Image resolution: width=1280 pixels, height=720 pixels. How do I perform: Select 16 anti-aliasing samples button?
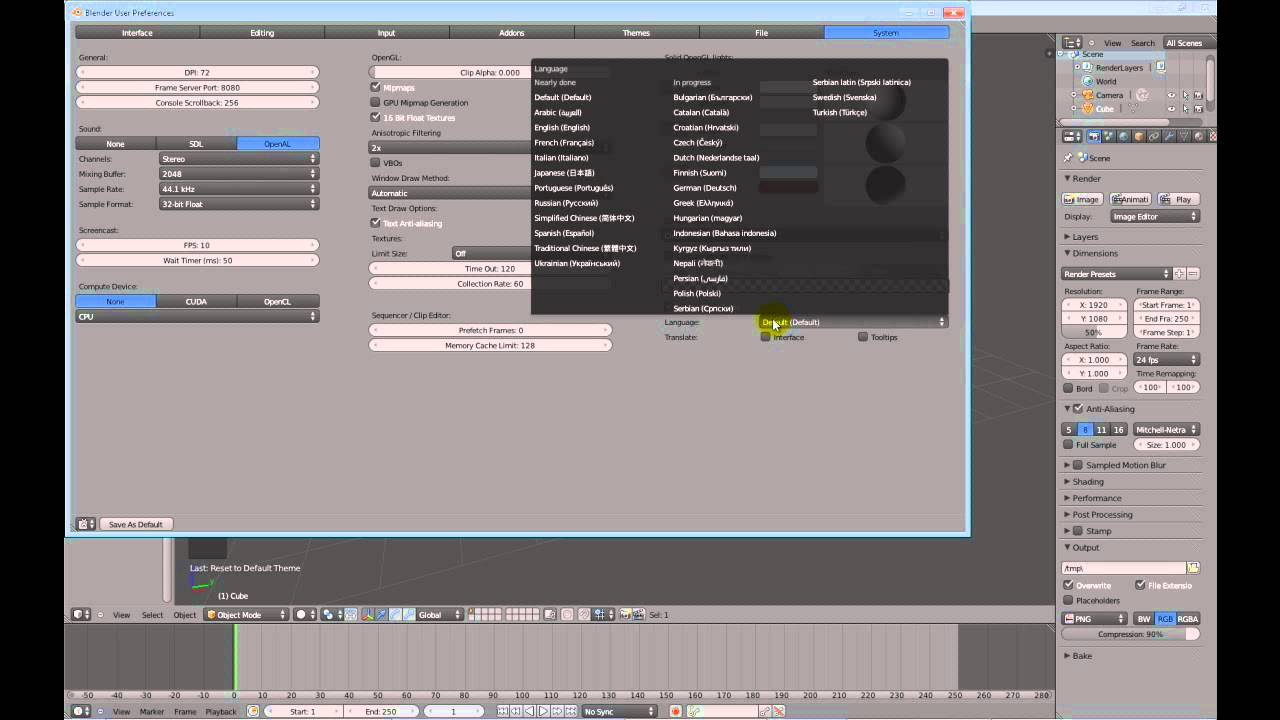1119,429
